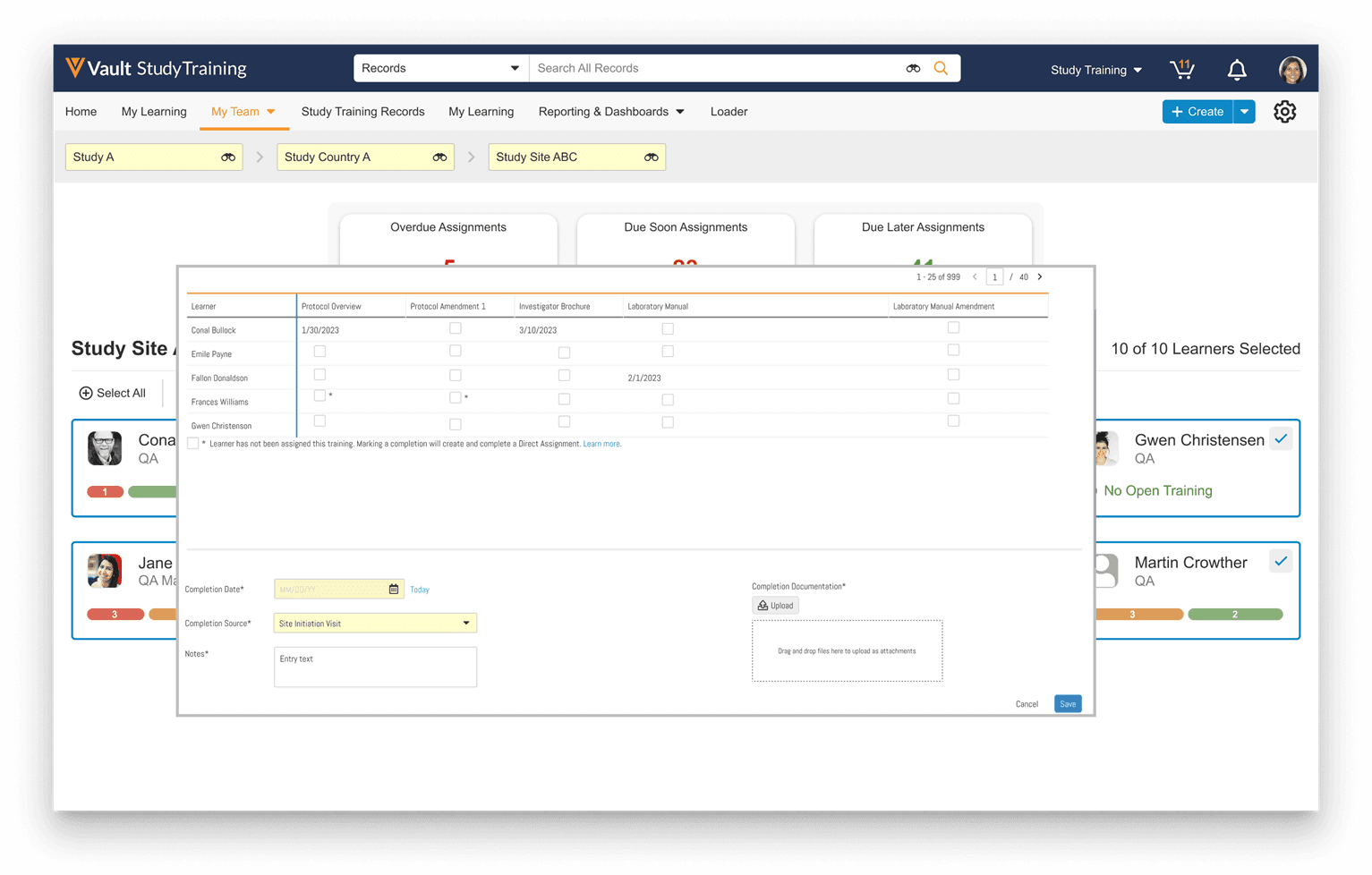Save the completion dialog

[1068, 704]
